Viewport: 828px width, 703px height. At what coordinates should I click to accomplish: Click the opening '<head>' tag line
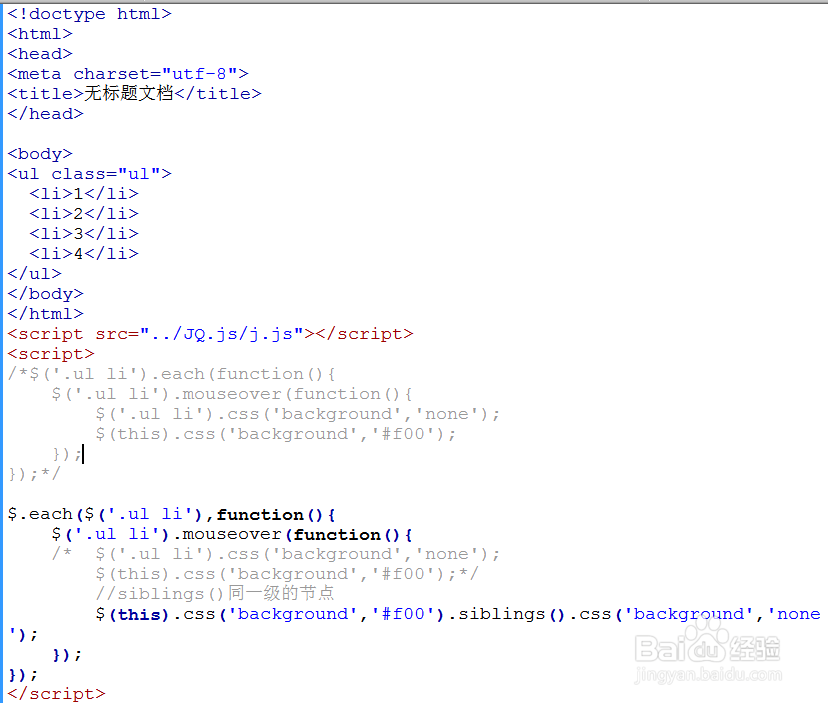[x=40, y=54]
